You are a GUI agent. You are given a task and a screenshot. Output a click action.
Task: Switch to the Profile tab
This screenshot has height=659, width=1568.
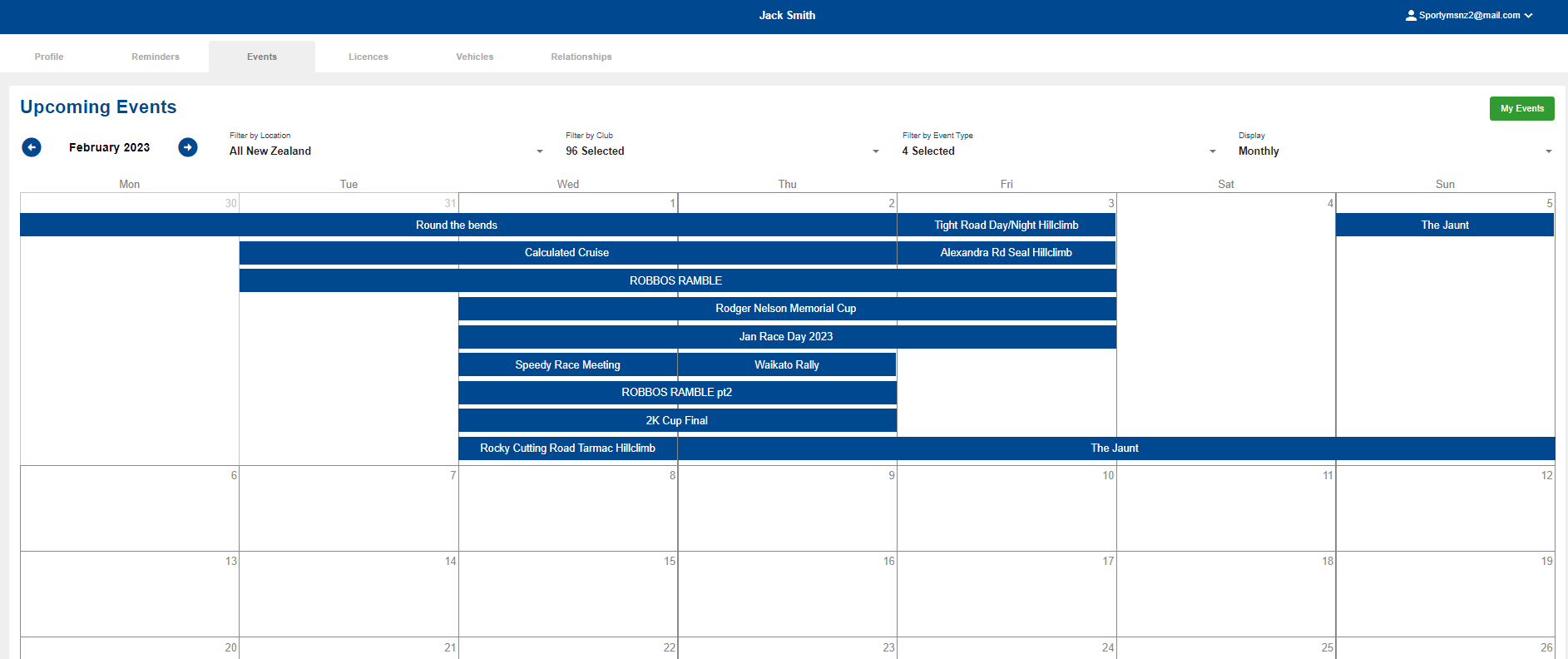[x=49, y=57]
